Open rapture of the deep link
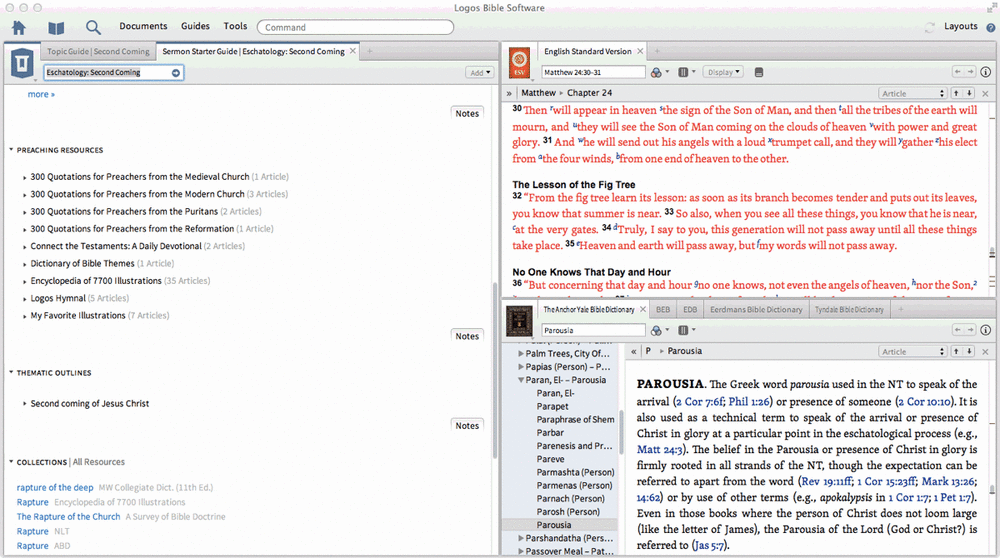1000x558 pixels. [x=55, y=488]
